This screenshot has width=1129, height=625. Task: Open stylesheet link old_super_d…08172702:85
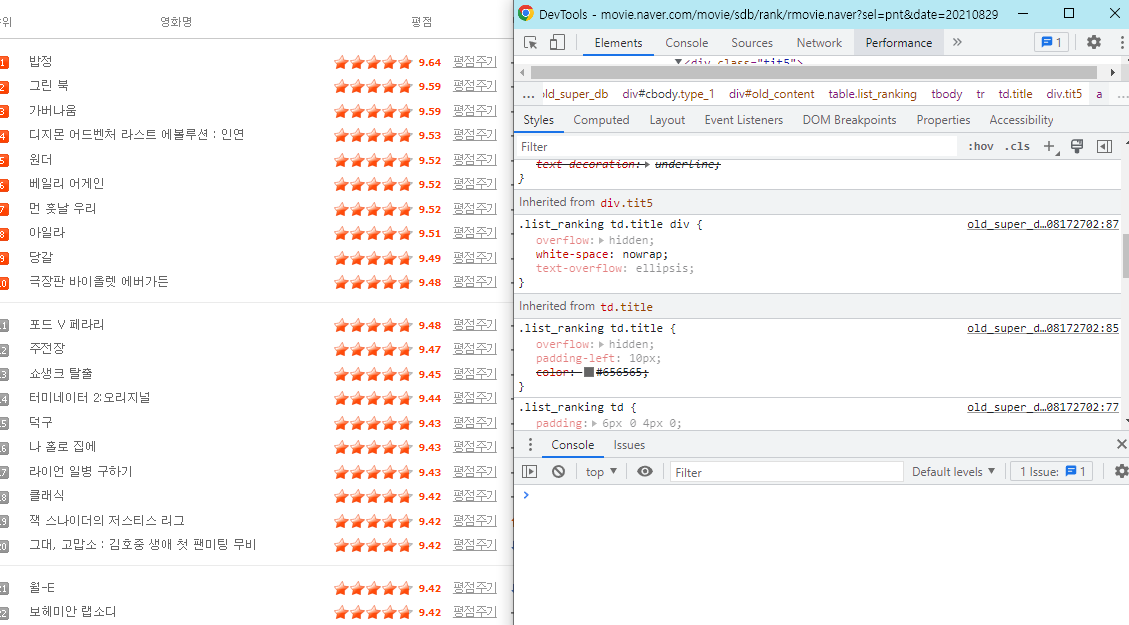[x=1043, y=328]
